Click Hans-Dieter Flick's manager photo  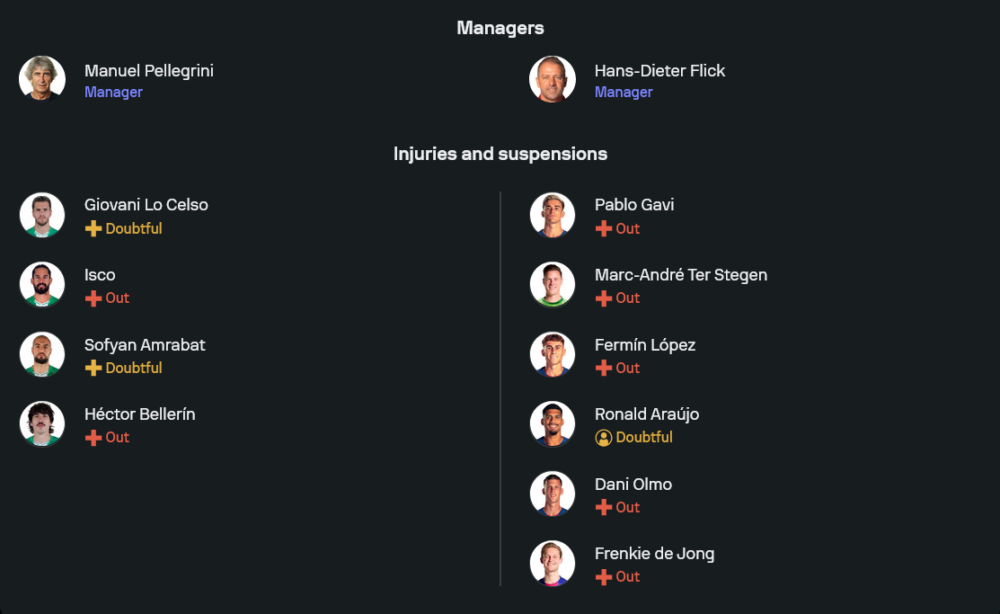point(552,79)
